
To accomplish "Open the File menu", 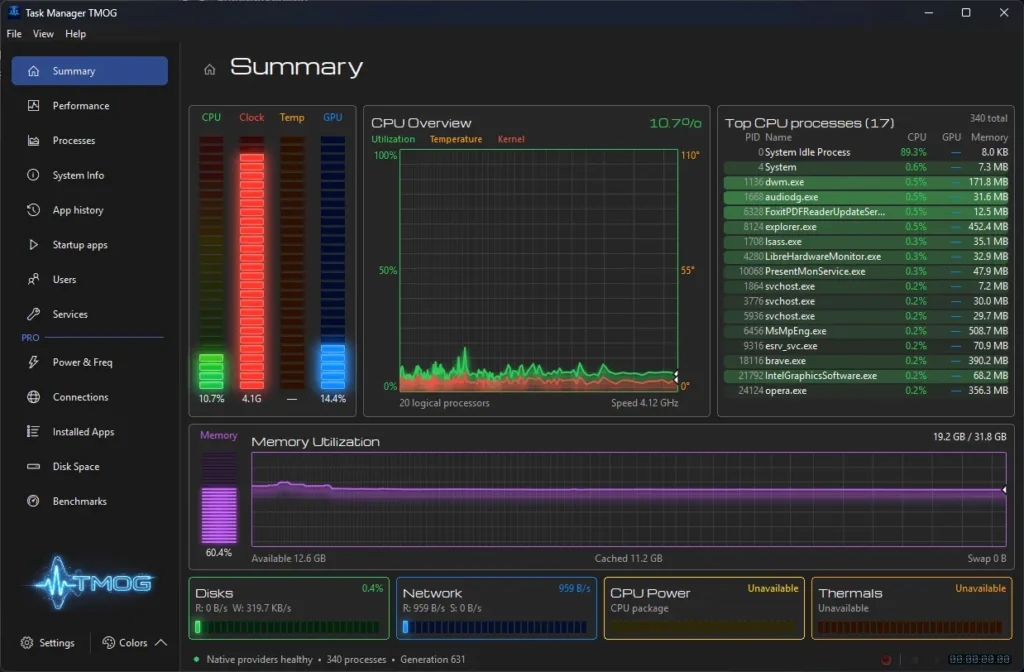I will (14, 34).
